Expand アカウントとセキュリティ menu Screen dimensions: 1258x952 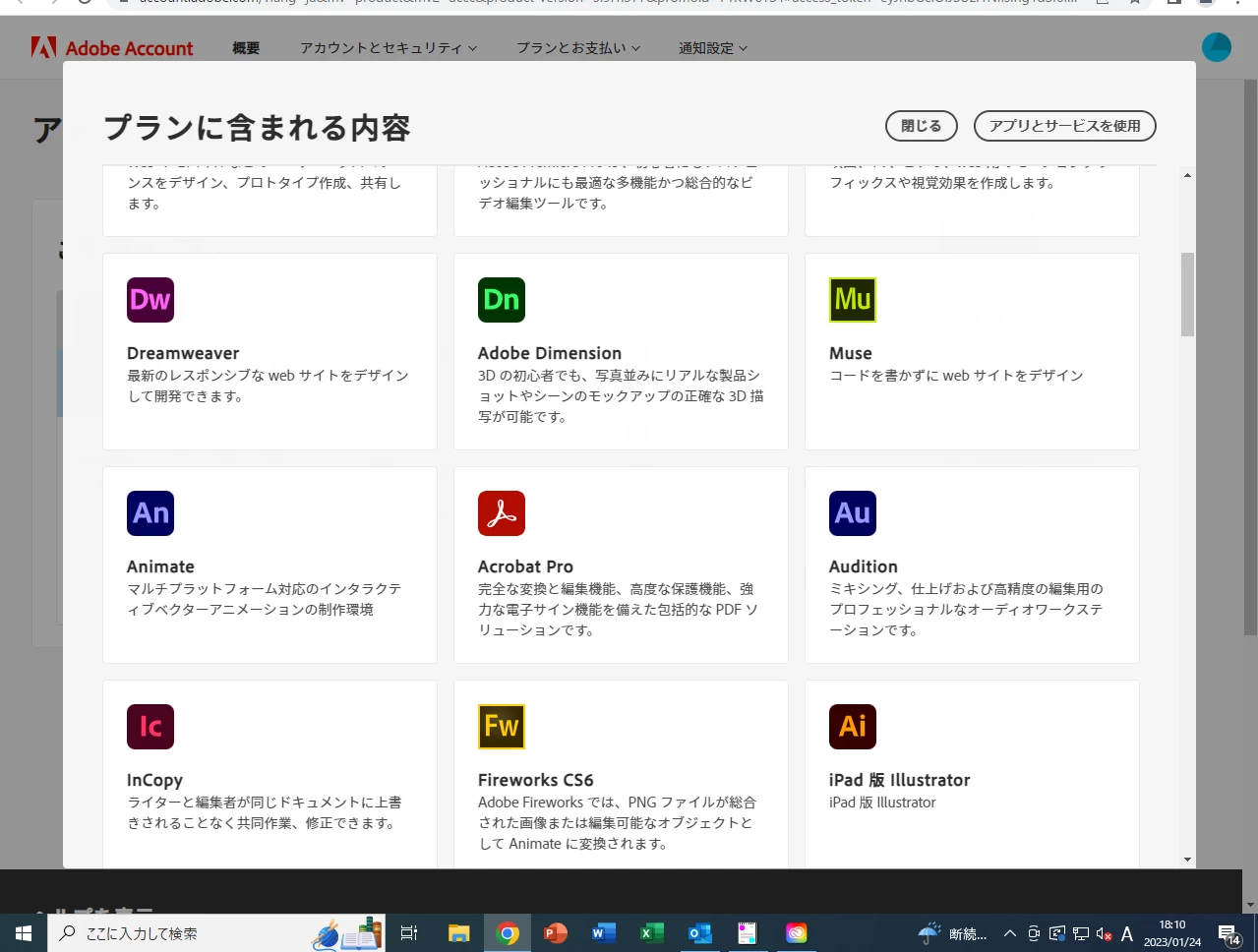pyautogui.click(x=389, y=47)
